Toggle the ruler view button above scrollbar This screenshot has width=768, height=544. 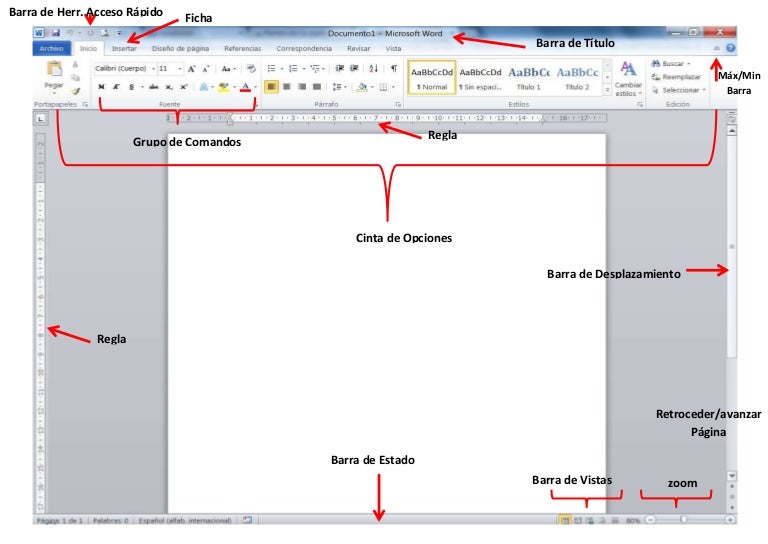[x=731, y=118]
